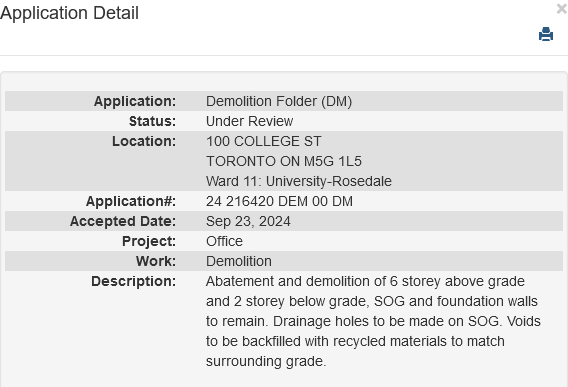Click the Under Review status text
The height and width of the screenshot is (387, 568).
[x=250, y=121]
